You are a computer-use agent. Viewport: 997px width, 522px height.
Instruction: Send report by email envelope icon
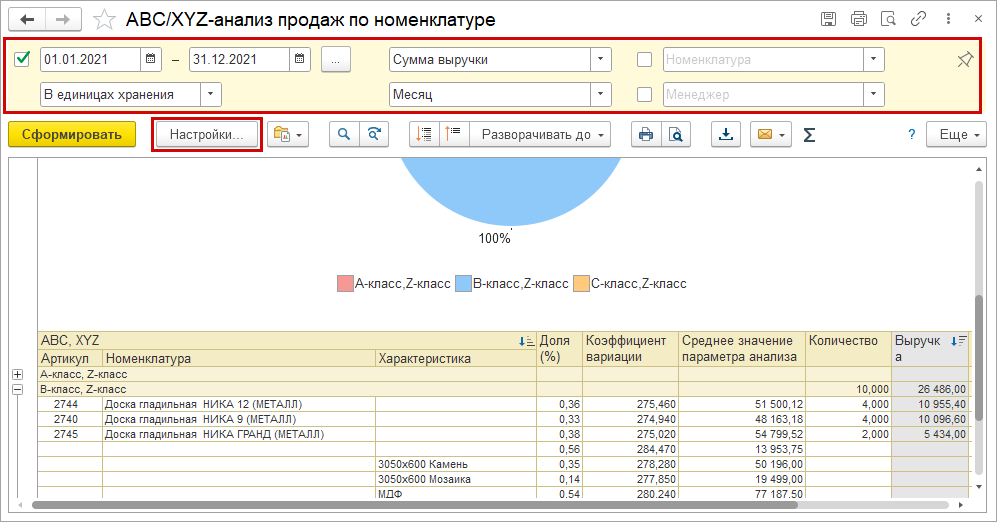(x=771, y=134)
